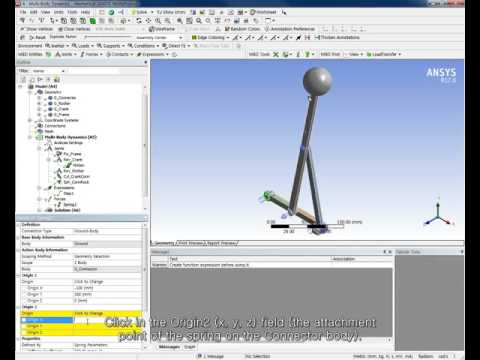Open Edge Coloring dropdown
This screenshot has width=480, height=360.
pos(211,37)
